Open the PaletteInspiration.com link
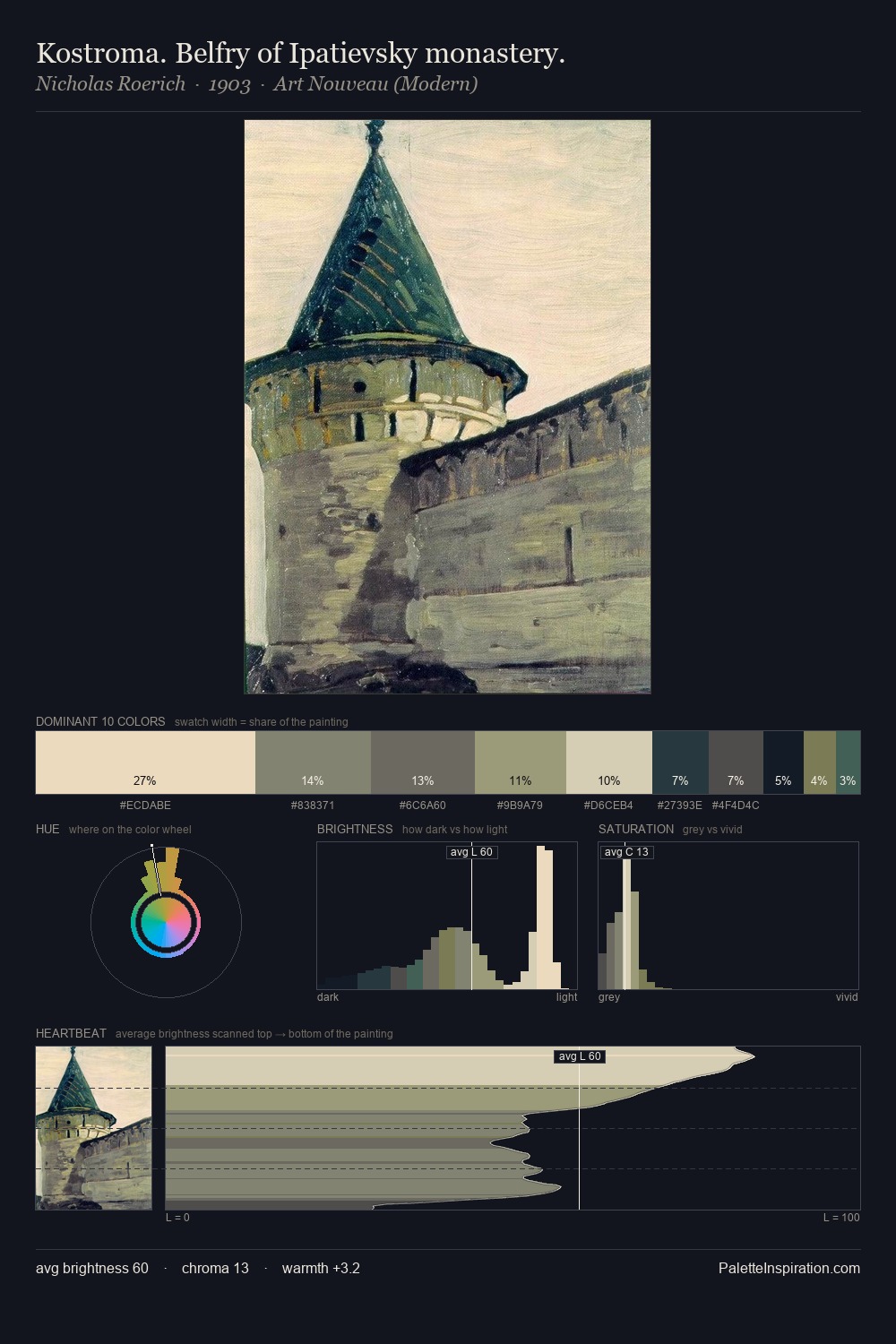This screenshot has width=896, height=1344. pyautogui.click(x=789, y=1268)
